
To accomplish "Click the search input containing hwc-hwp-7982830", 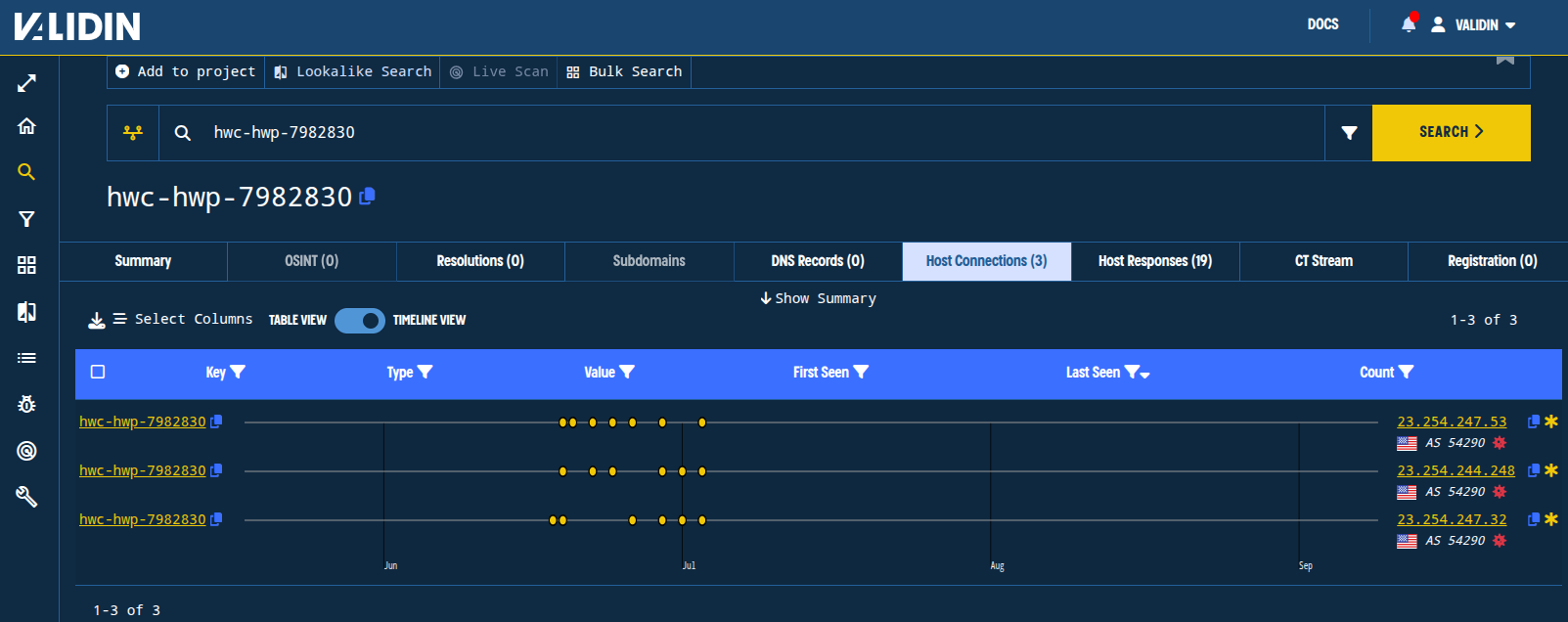I will pos(743,133).
